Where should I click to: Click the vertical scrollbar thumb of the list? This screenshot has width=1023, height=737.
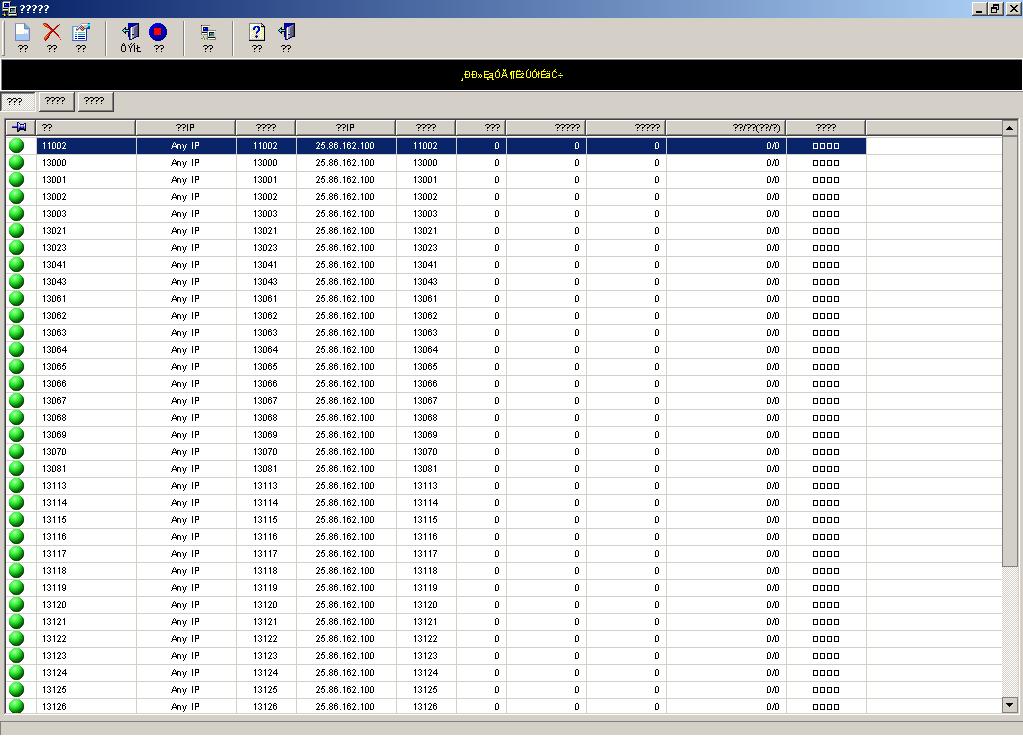(1009, 351)
